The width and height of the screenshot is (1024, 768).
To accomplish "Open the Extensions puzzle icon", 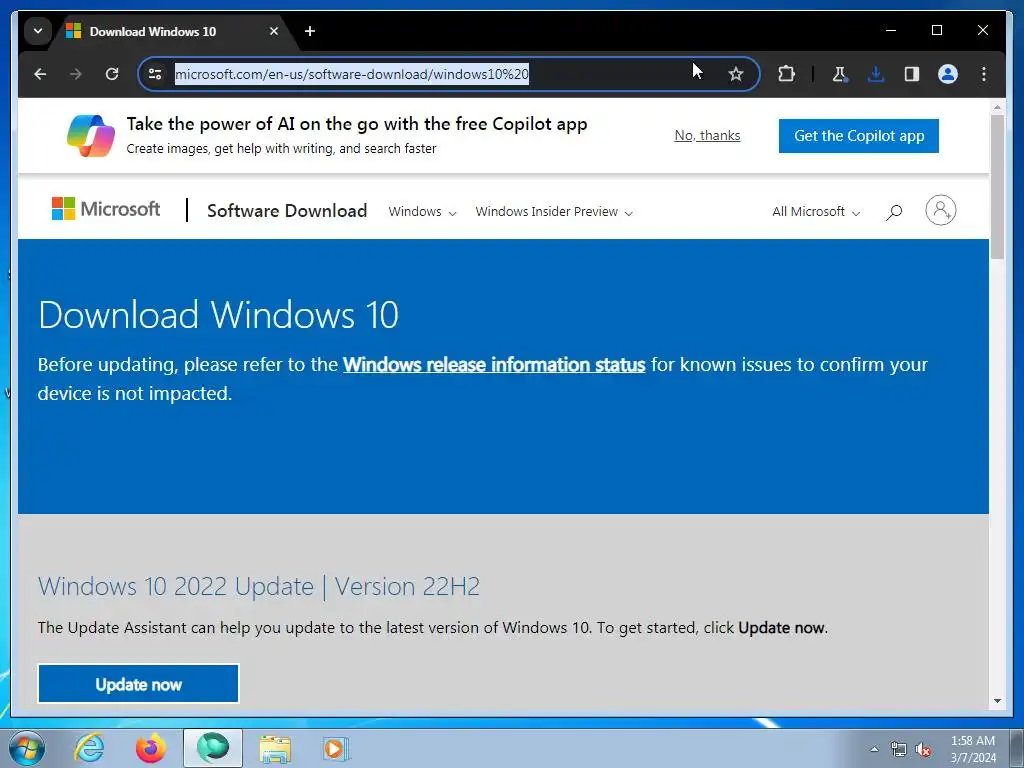I will pos(786,74).
